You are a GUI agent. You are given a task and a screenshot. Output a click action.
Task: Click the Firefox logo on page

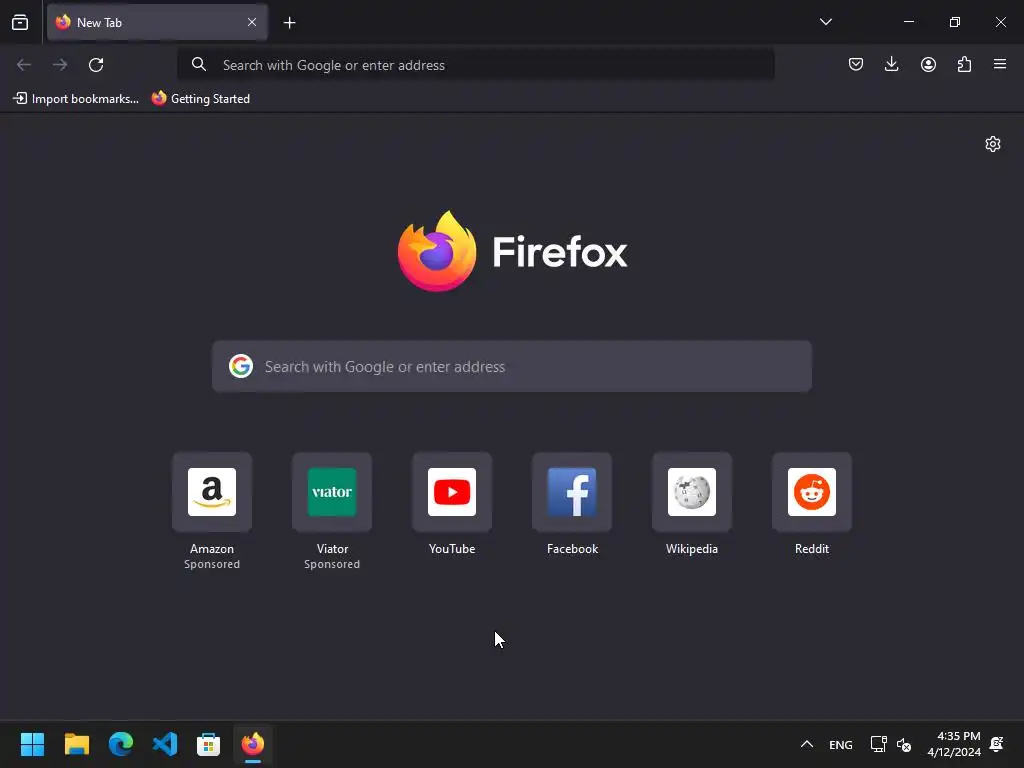[512, 251]
